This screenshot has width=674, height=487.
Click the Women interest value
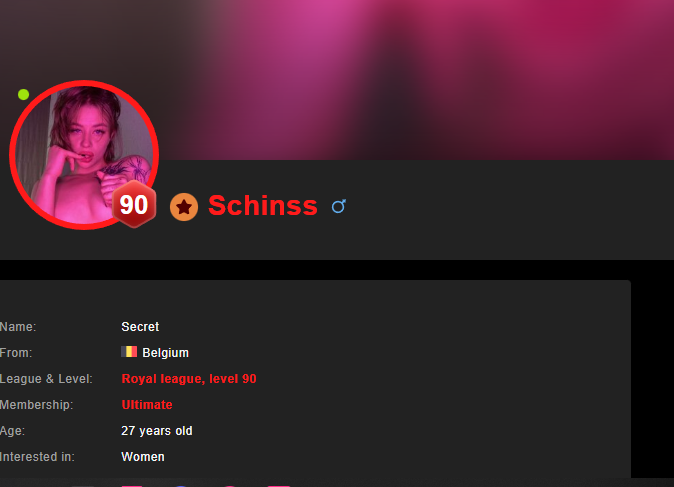click(143, 456)
